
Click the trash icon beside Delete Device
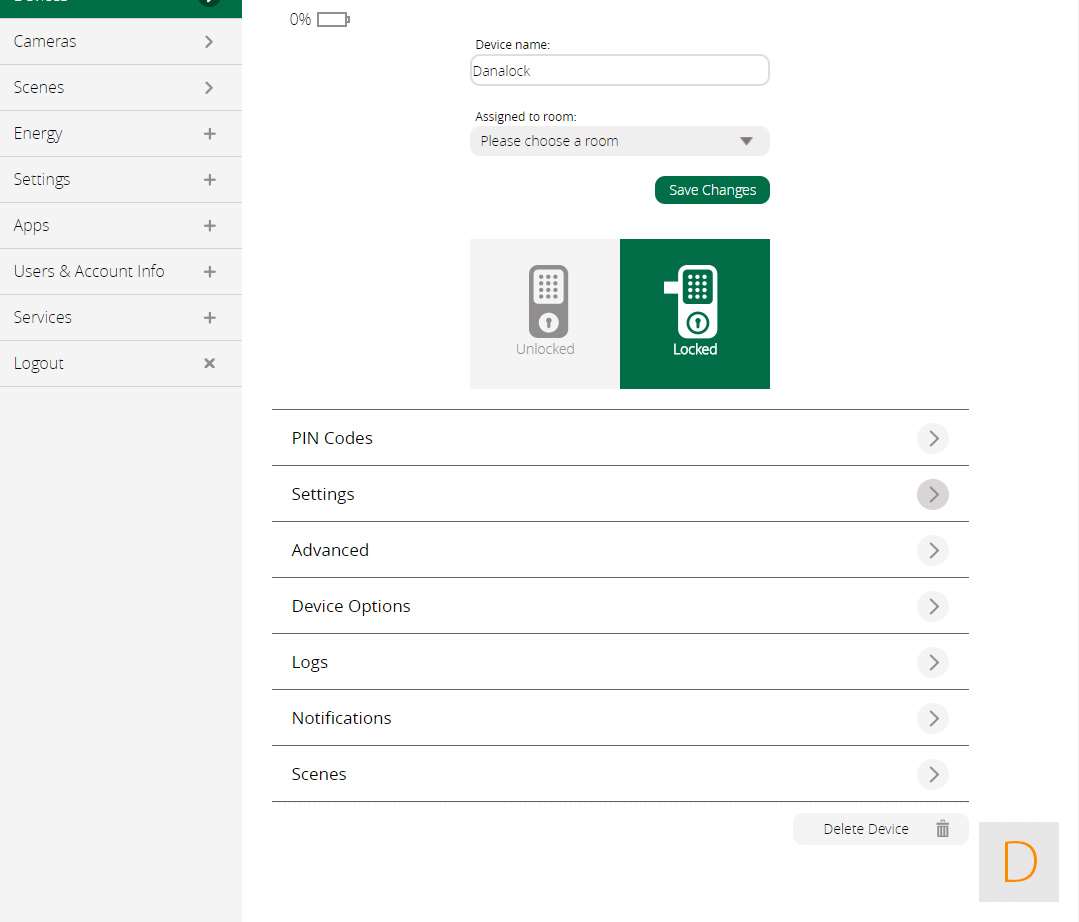point(942,829)
